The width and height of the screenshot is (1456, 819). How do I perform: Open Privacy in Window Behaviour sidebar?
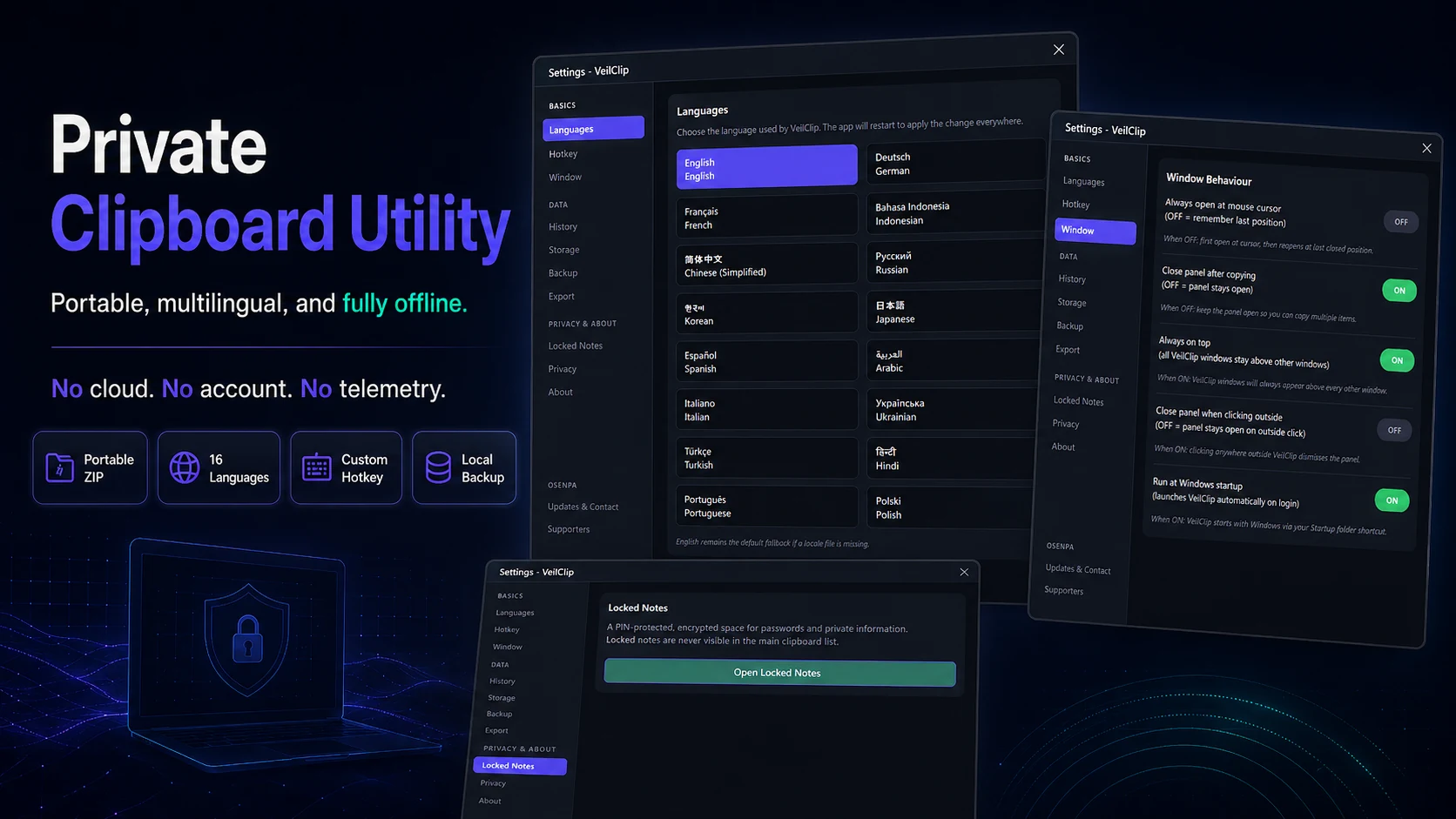point(1066,424)
